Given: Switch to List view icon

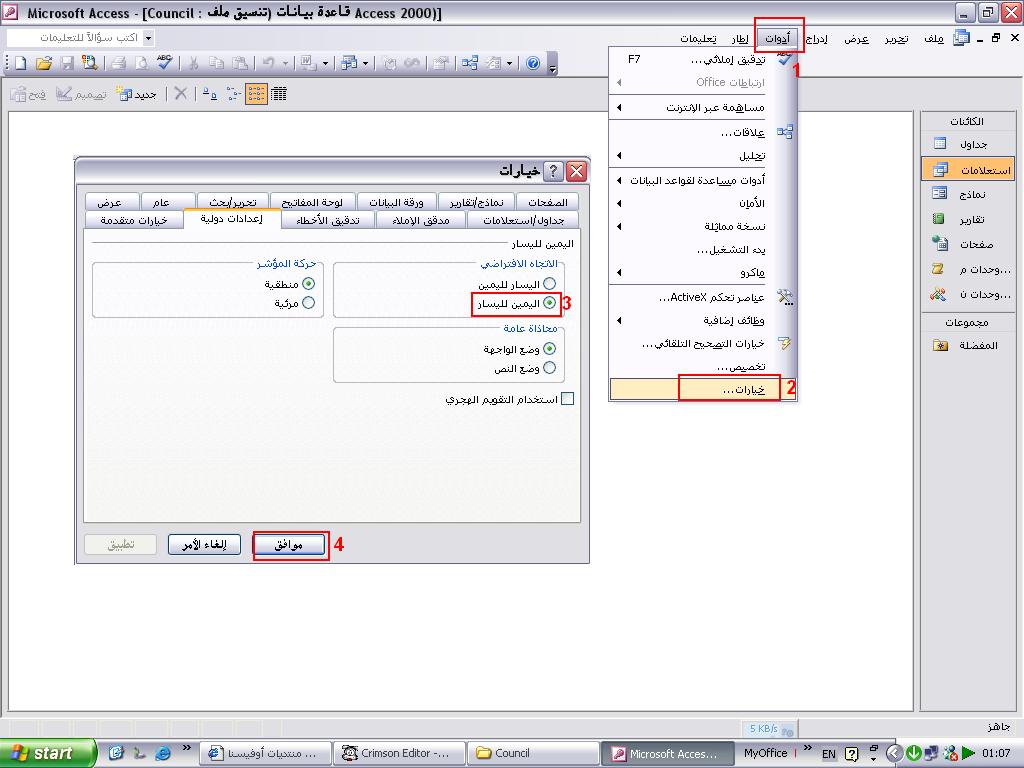Looking at the screenshot, I should click(256, 94).
